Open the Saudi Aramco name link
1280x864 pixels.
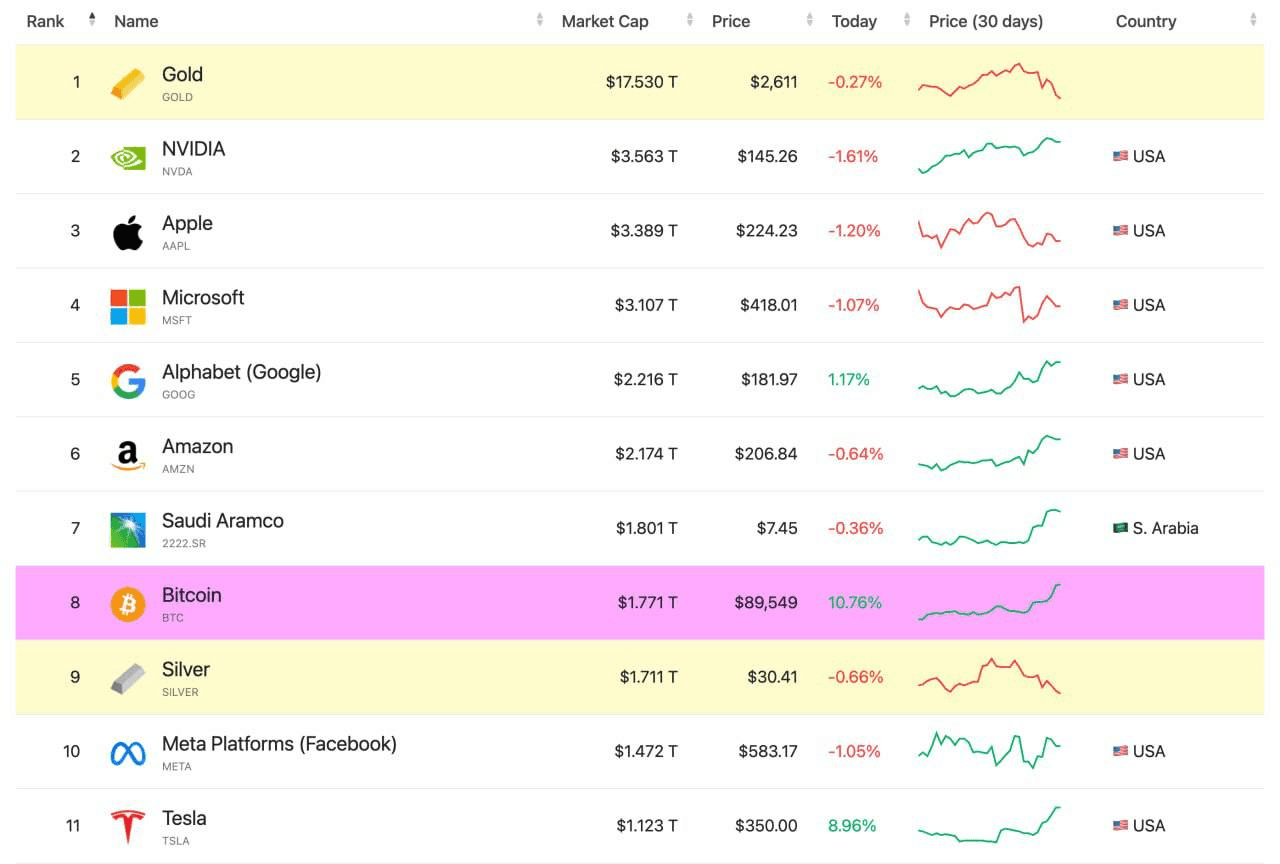[223, 521]
